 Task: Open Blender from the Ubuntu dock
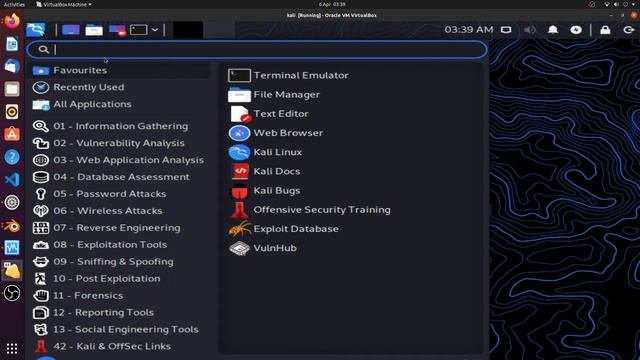point(12,225)
